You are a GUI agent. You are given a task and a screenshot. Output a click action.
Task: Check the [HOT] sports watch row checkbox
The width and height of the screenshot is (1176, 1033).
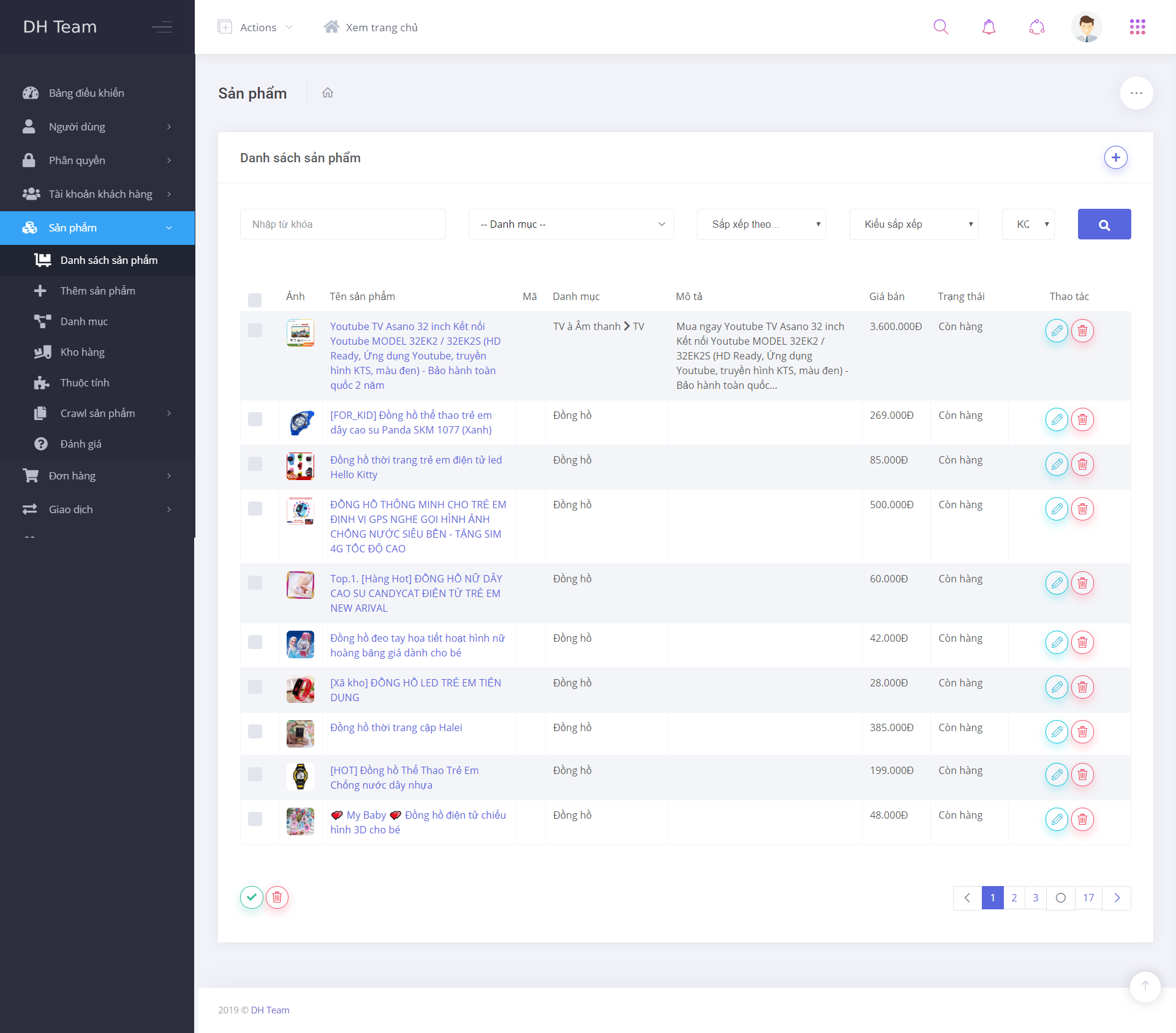click(255, 775)
